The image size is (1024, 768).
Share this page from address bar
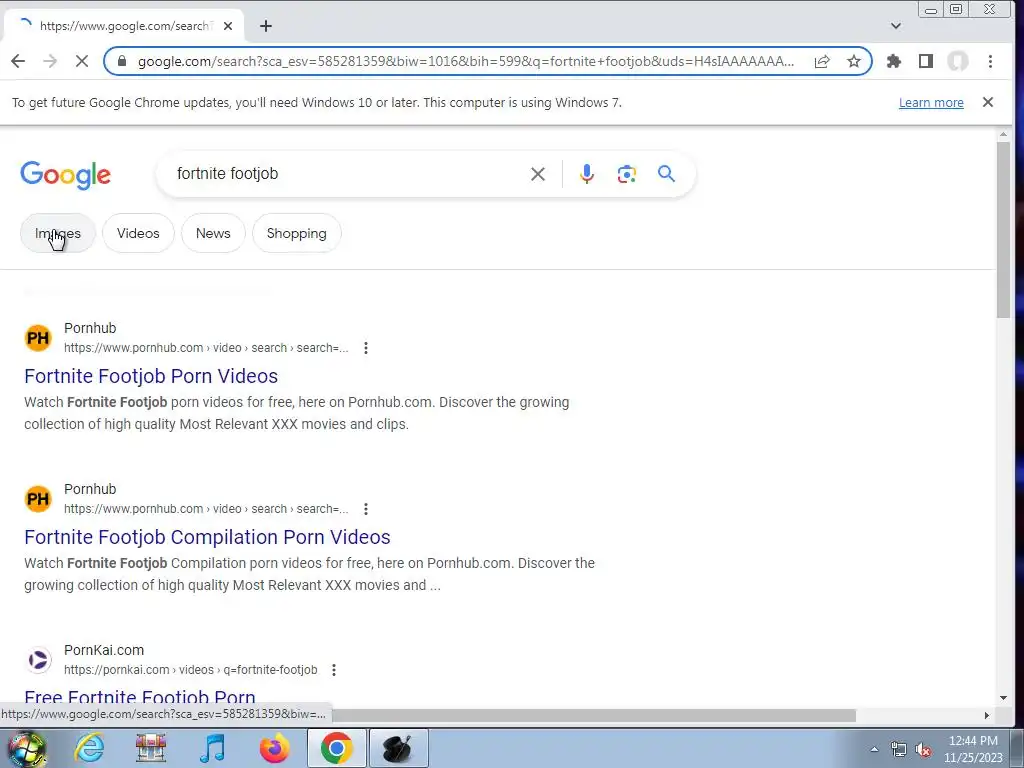[x=822, y=61]
